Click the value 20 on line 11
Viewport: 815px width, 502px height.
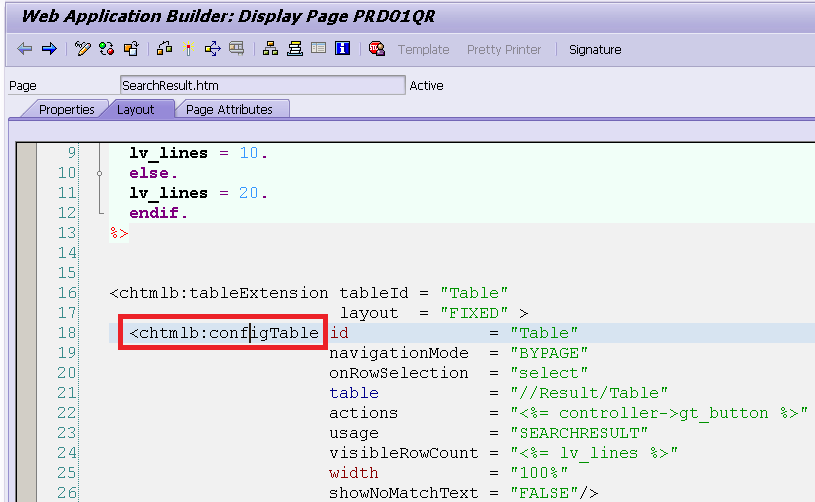click(249, 193)
